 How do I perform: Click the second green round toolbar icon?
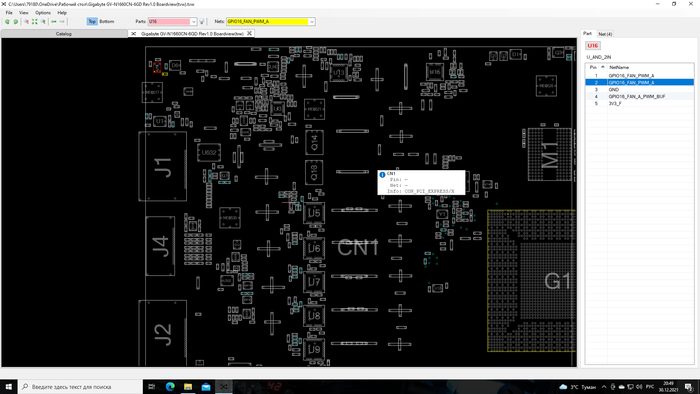16,21
